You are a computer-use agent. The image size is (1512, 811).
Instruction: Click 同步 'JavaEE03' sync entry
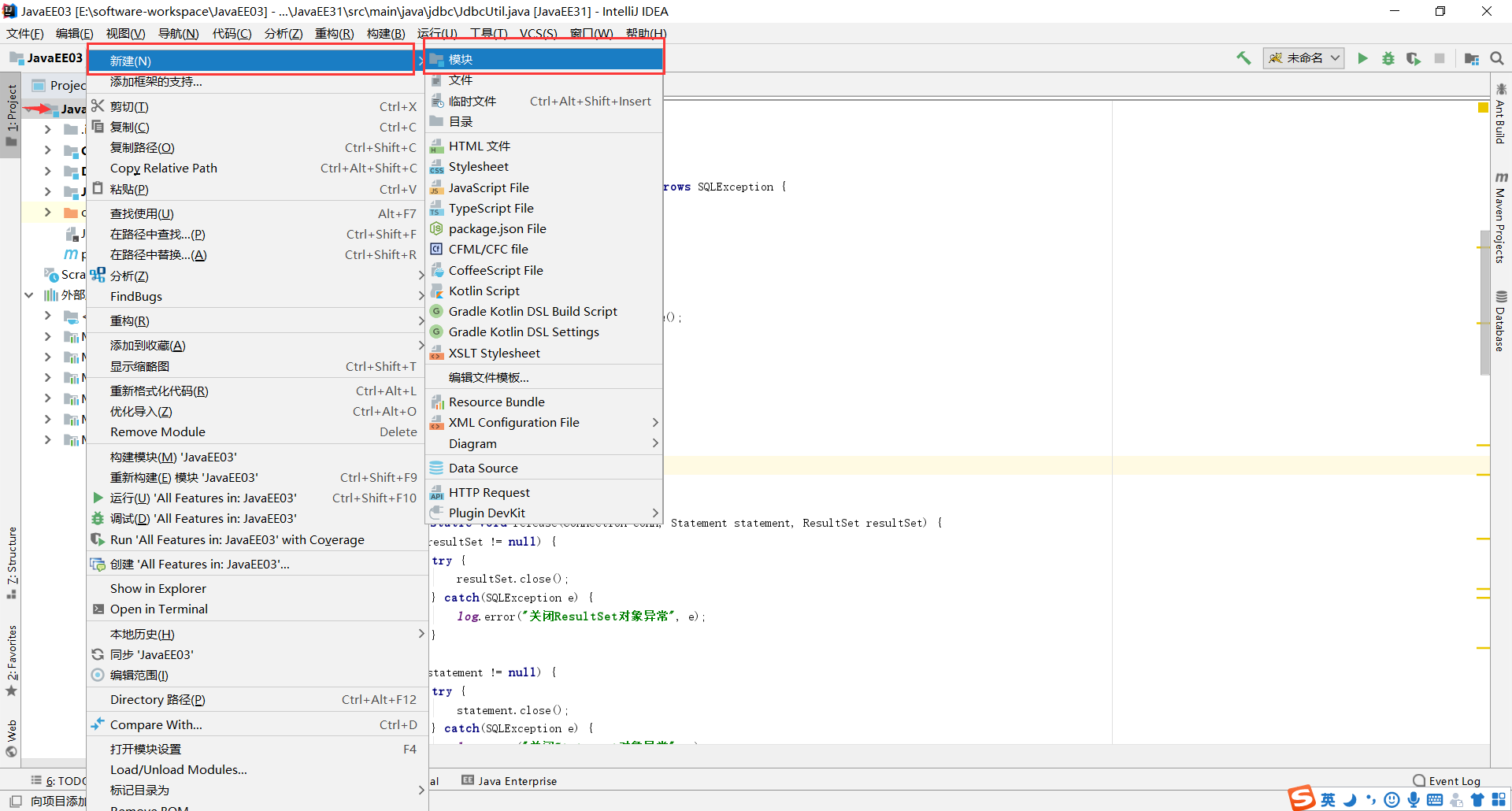(257, 654)
